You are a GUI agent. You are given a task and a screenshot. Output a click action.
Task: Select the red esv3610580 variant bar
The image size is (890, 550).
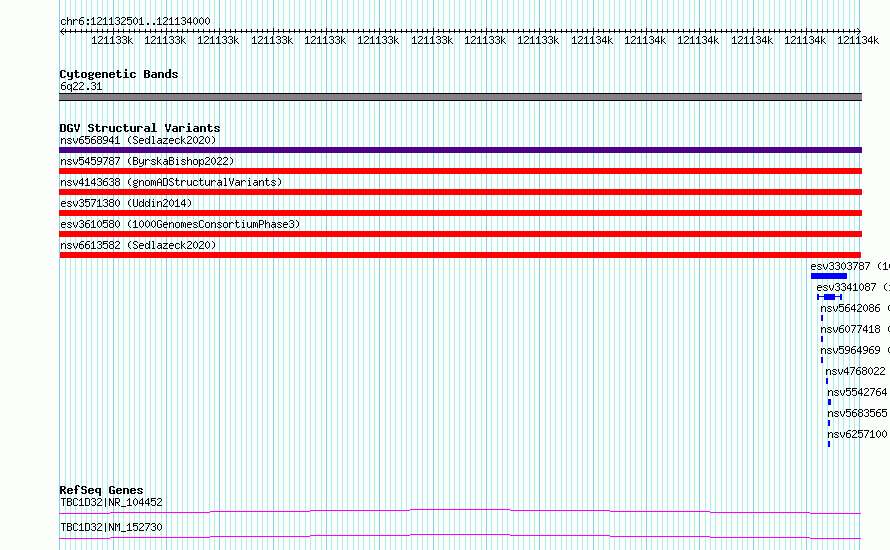[460, 234]
